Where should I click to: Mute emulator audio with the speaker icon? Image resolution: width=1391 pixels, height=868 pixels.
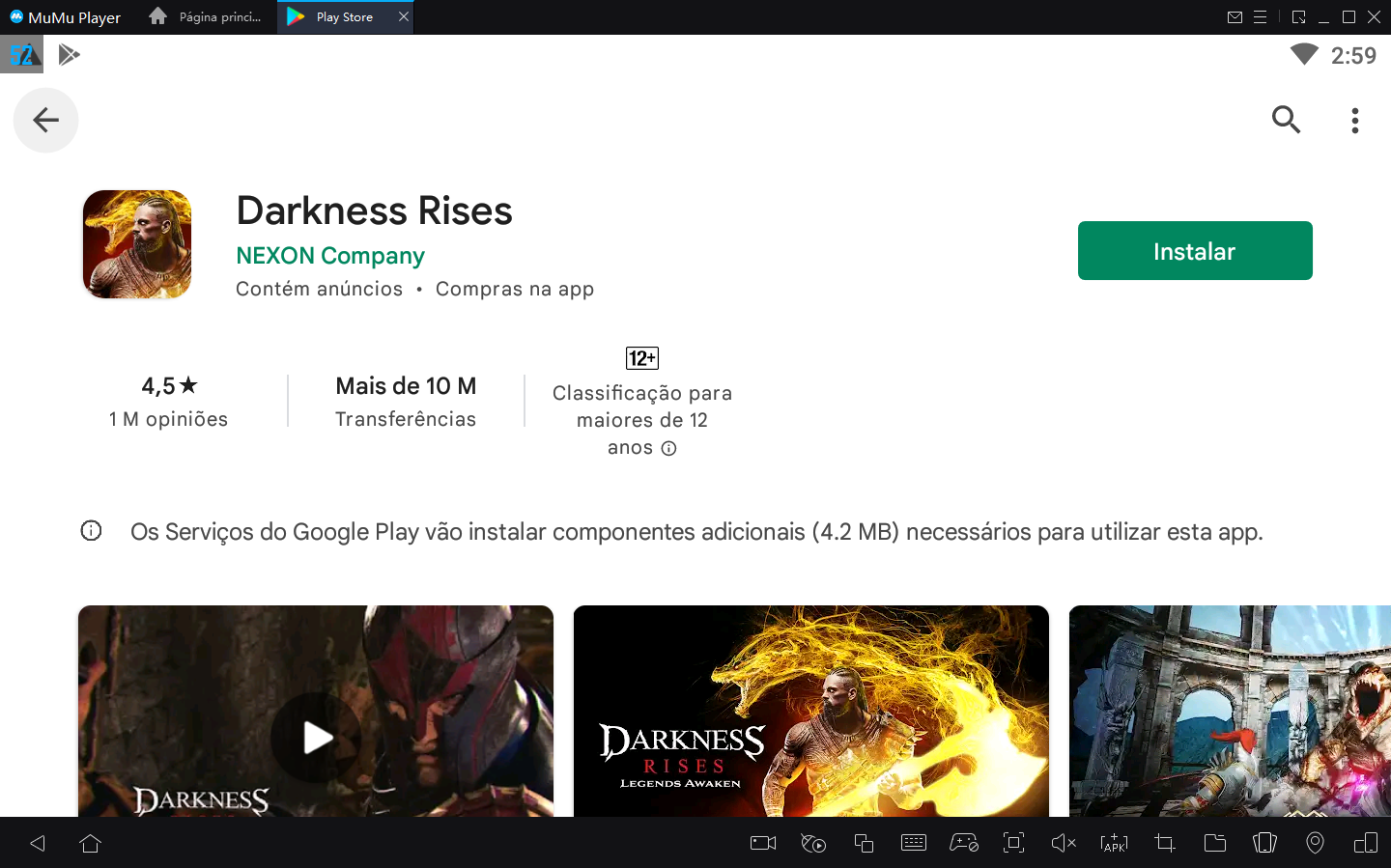1063,842
